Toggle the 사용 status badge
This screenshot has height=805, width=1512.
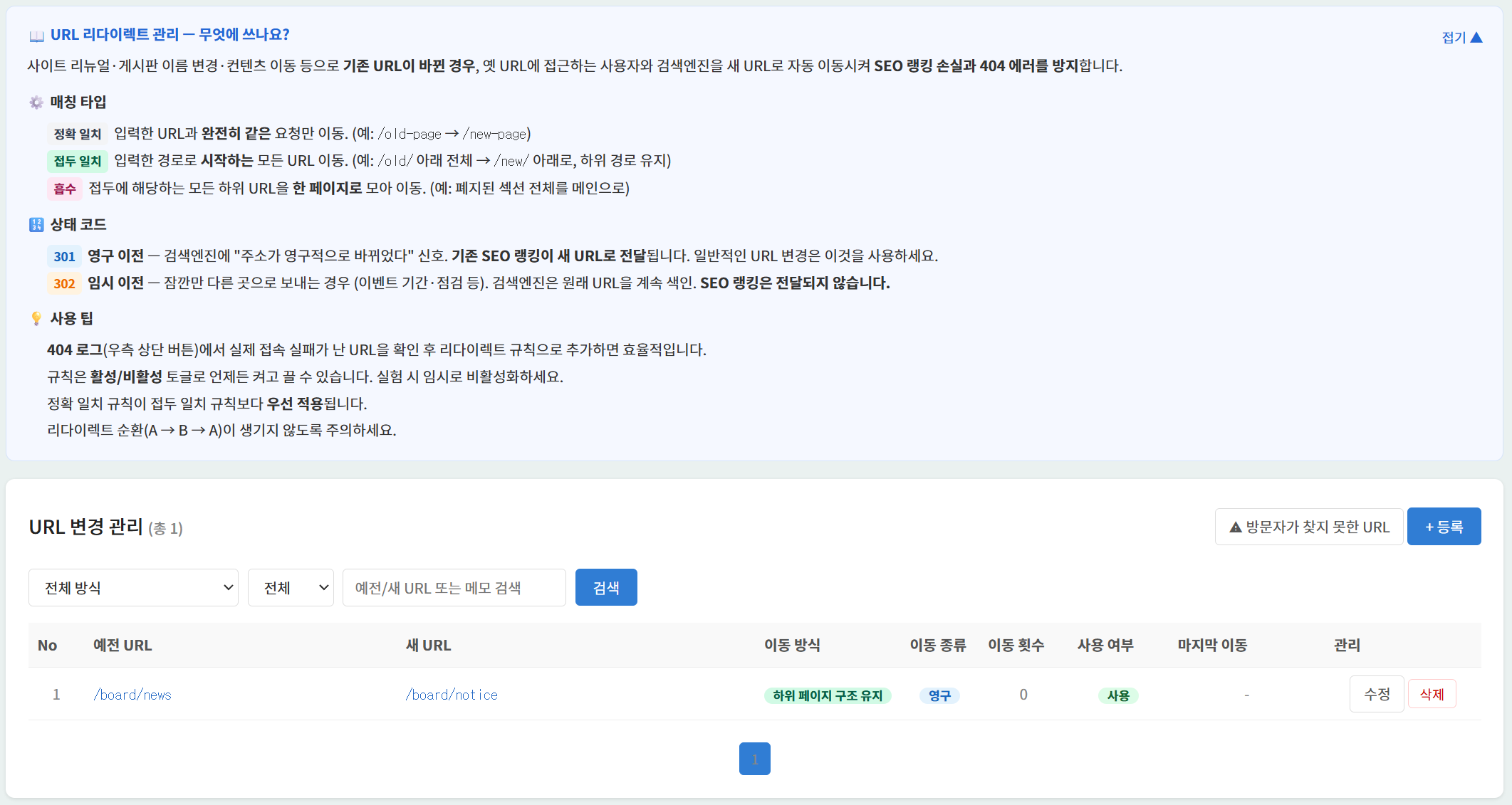tap(1117, 695)
